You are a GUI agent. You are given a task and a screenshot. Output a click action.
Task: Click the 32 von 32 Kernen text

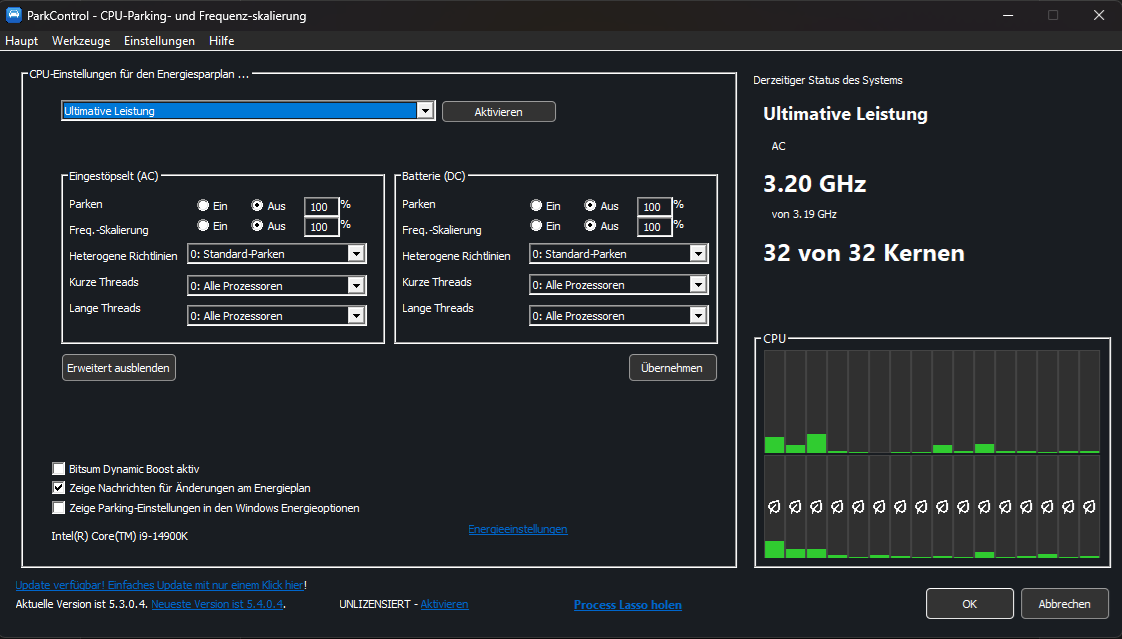[x=864, y=253]
